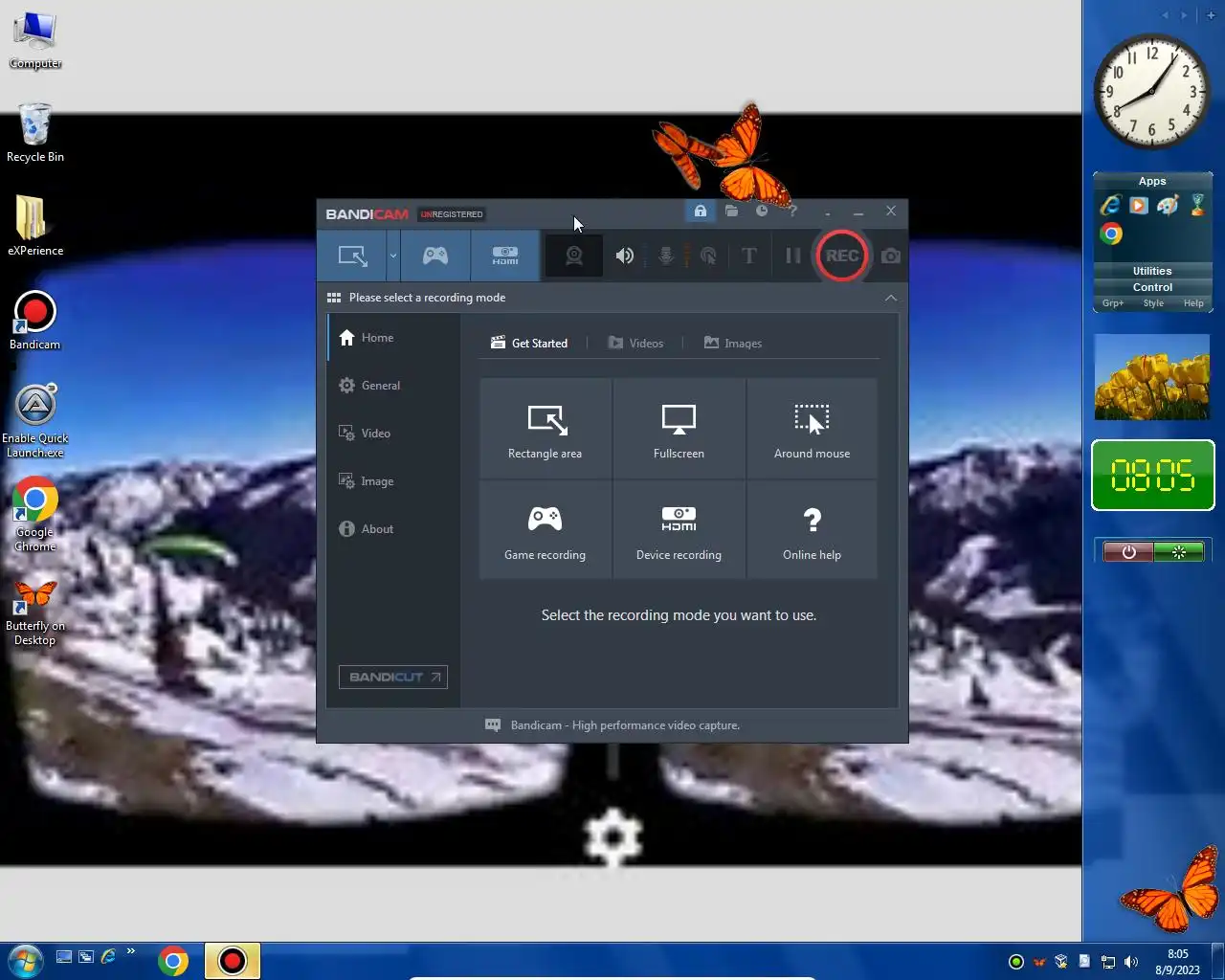Screen dimensions: 1225x980
Task: Choose the Around mouse recording tile
Action: pos(812,429)
